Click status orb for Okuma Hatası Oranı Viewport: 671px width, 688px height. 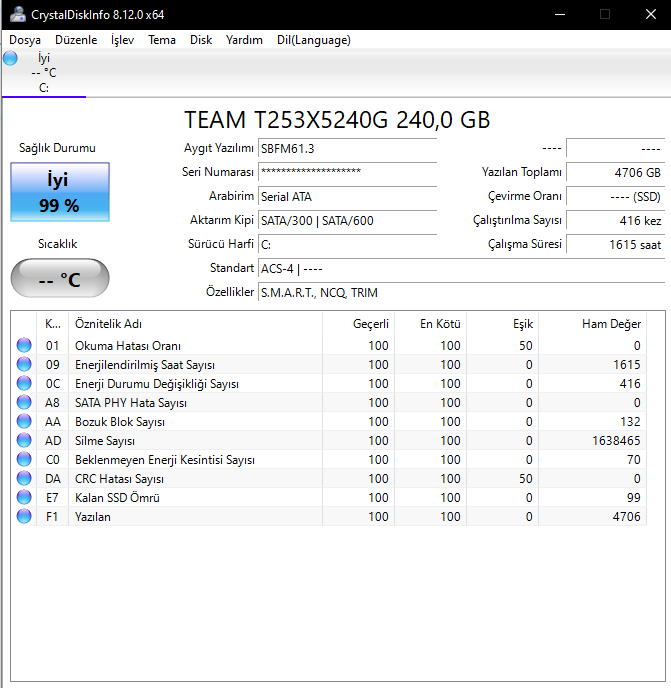(24, 345)
